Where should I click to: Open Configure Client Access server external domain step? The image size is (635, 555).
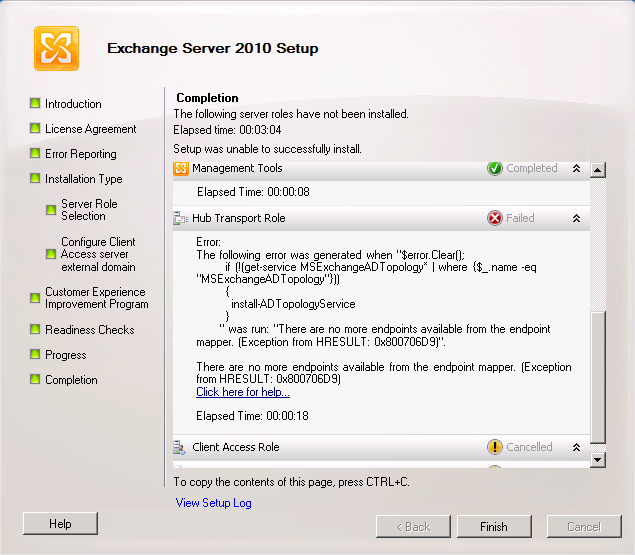click(98, 254)
